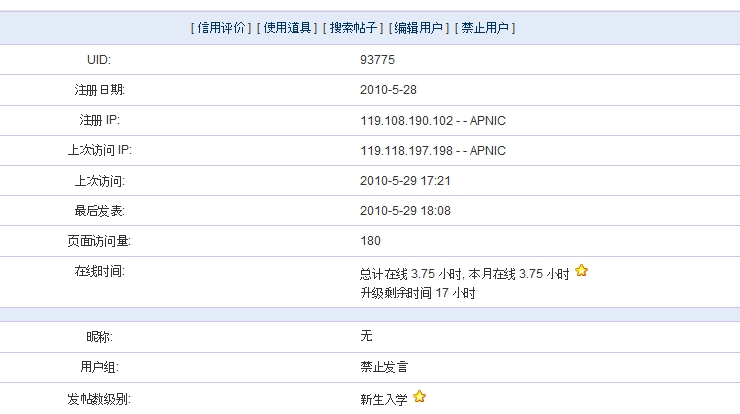This screenshot has width=740, height=414.
Task: Click the registration date 2010-5-28
Action: tap(388, 90)
